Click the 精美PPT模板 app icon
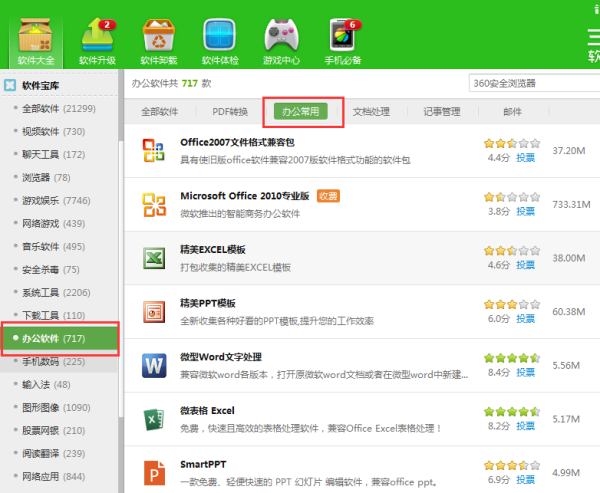Viewport: 600px width, 493px height. tap(154, 312)
